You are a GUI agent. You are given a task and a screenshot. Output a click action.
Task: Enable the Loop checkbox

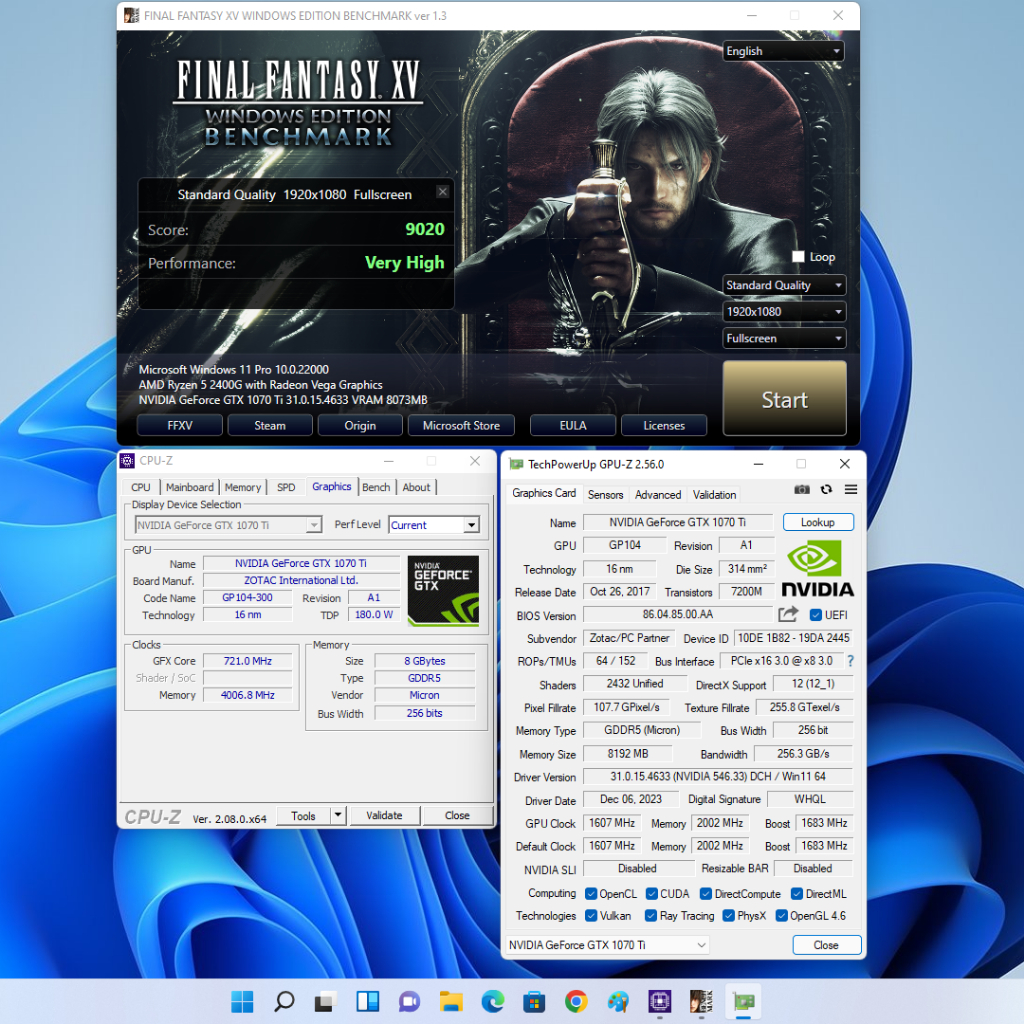798,257
